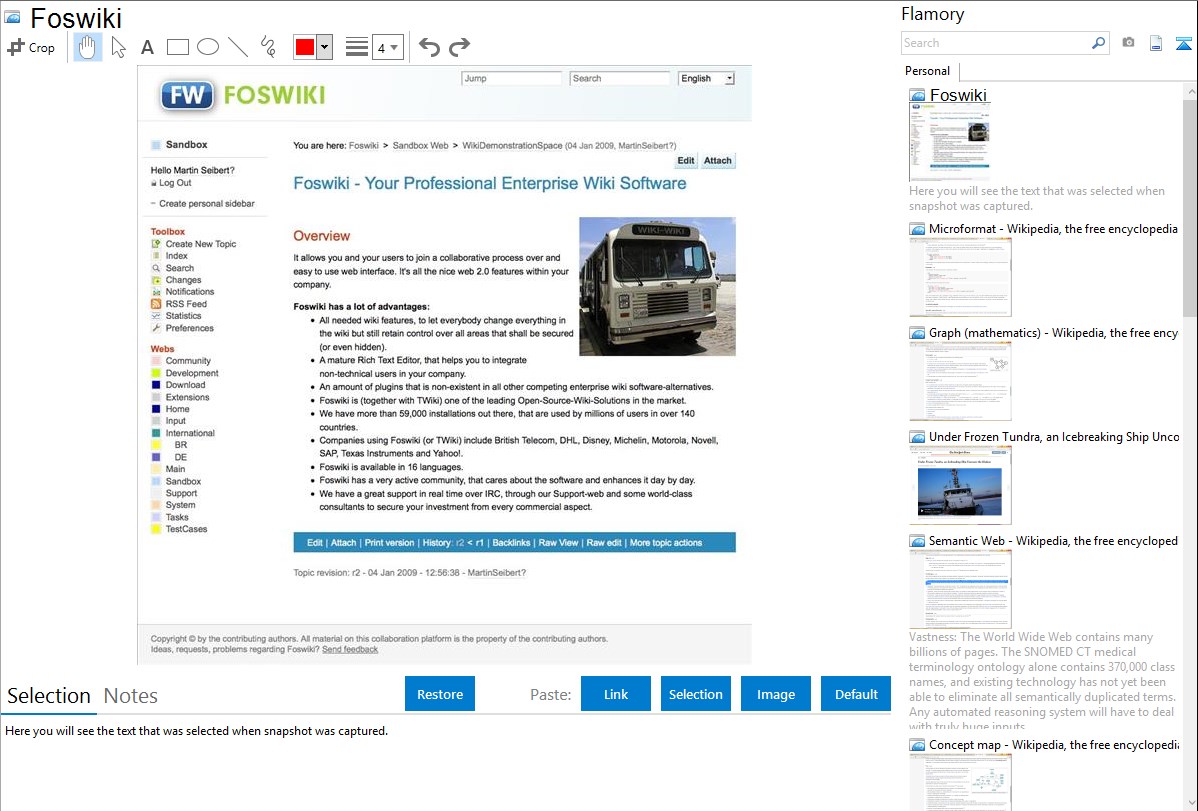1198x811 pixels.
Task: Select the Semantic Web snapshot thumbnail
Action: [x=960, y=589]
